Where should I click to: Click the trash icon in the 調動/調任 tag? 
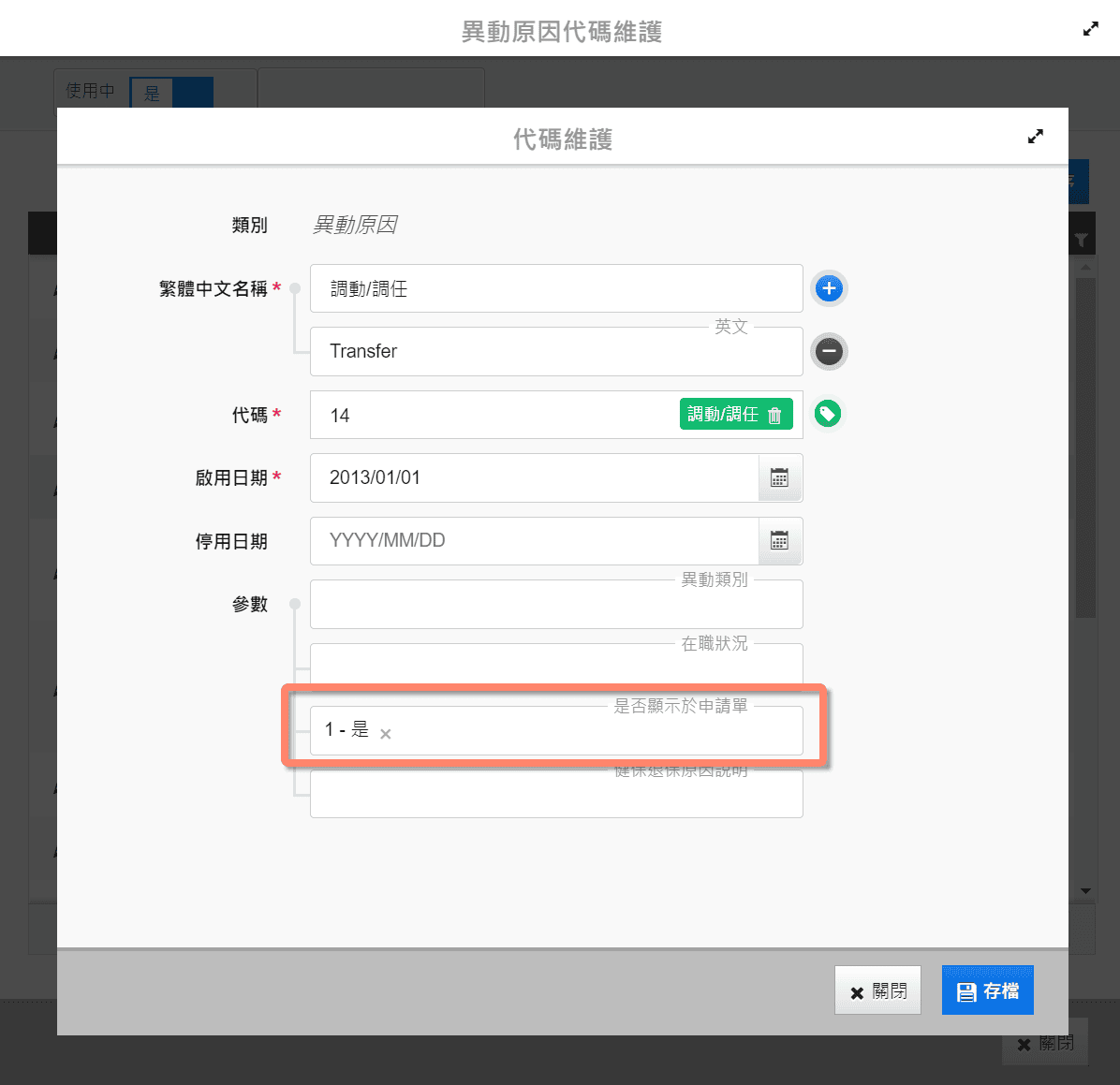774,415
